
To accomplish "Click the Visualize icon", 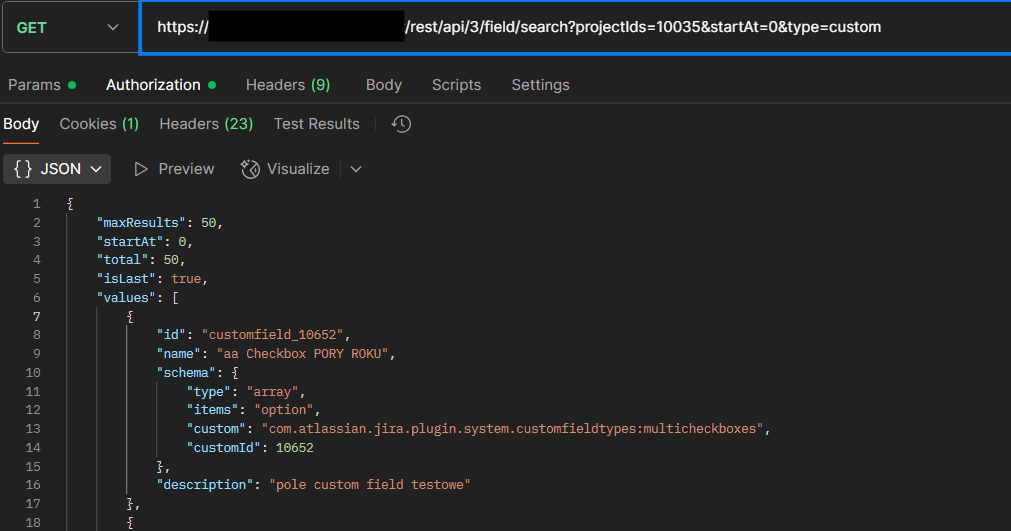I will point(250,169).
